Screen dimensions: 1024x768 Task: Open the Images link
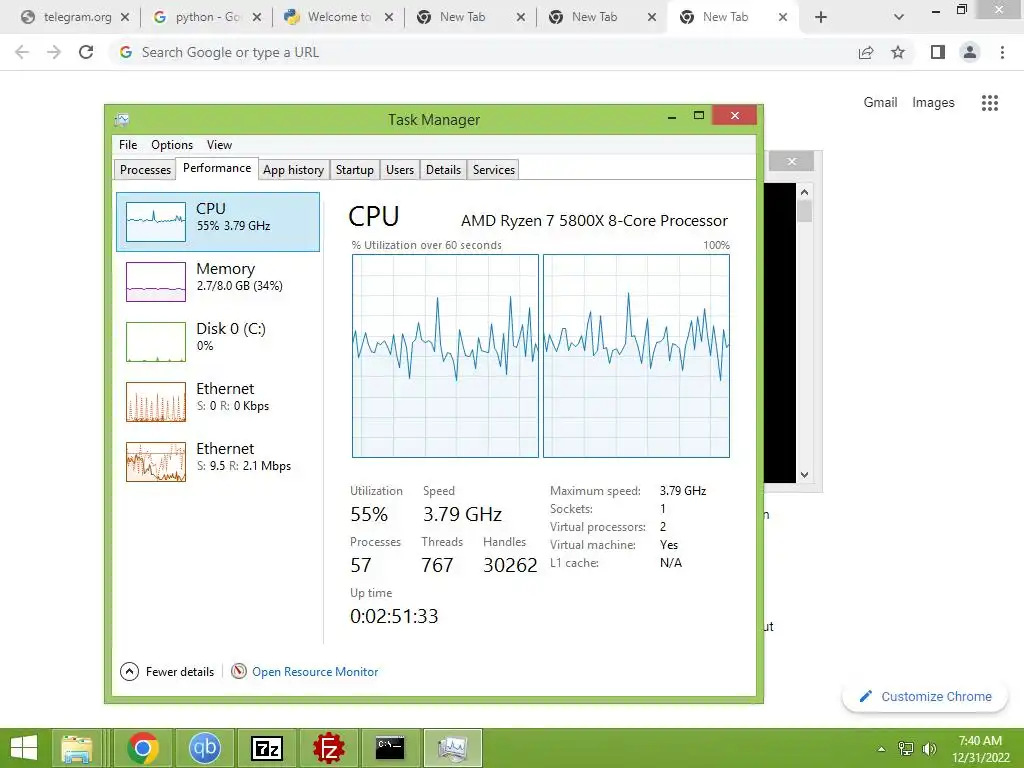tap(933, 103)
